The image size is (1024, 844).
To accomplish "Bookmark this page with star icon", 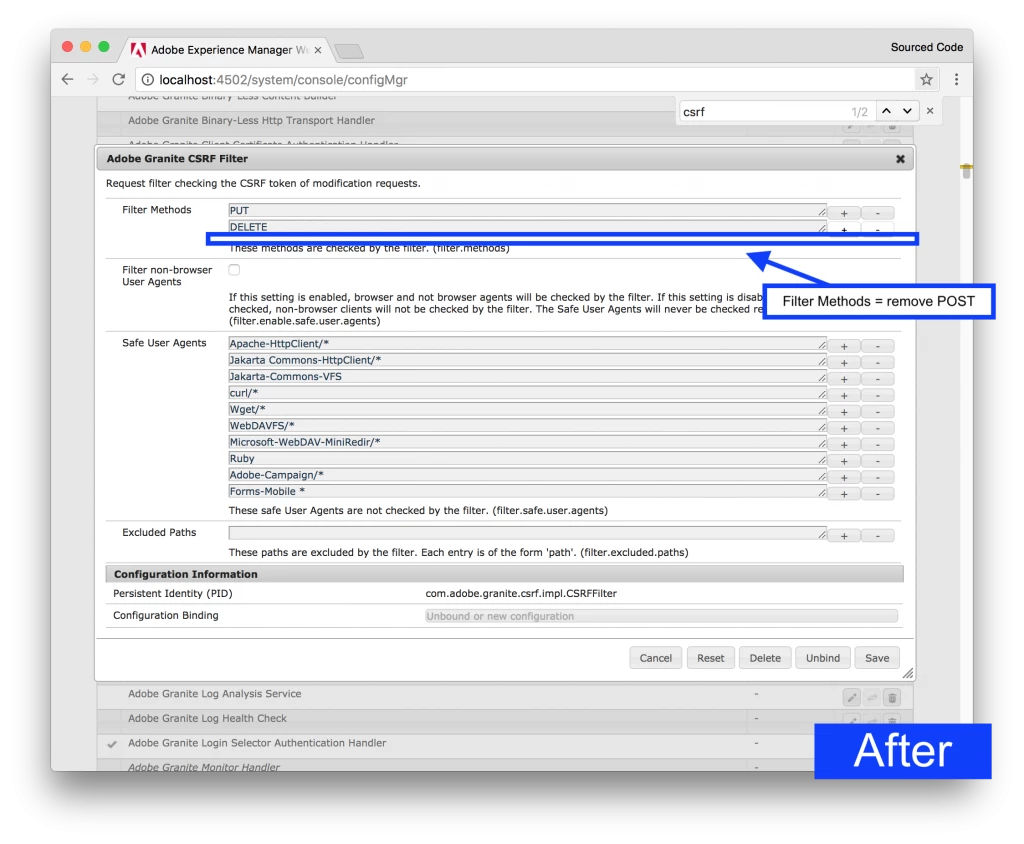I will click(x=926, y=80).
